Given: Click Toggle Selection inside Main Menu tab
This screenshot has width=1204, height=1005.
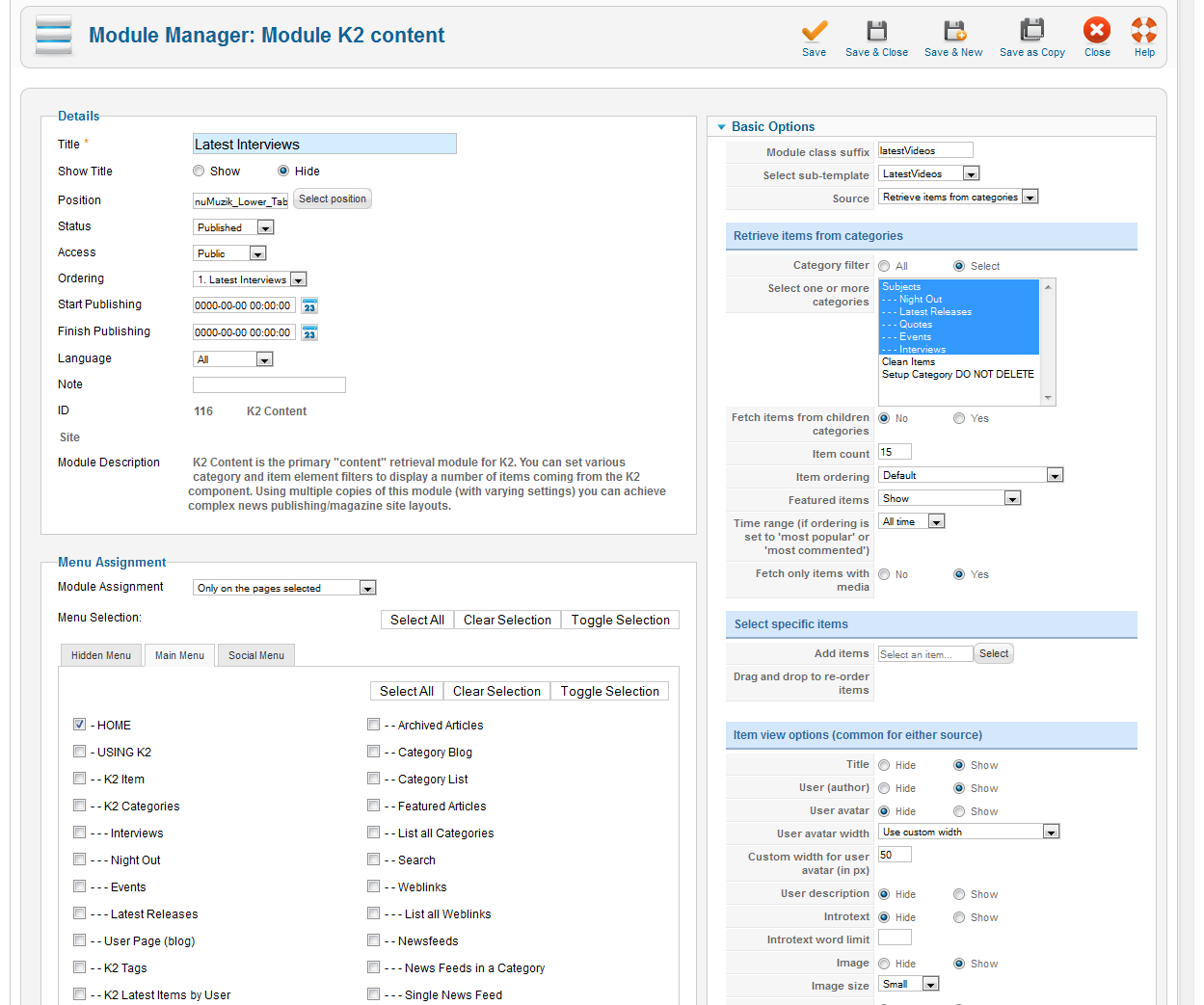Looking at the screenshot, I should (x=610, y=691).
